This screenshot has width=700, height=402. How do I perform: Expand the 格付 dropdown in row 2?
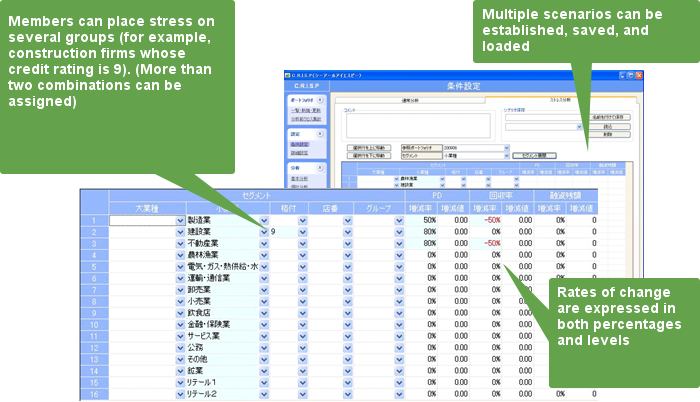pyautogui.click(x=302, y=231)
